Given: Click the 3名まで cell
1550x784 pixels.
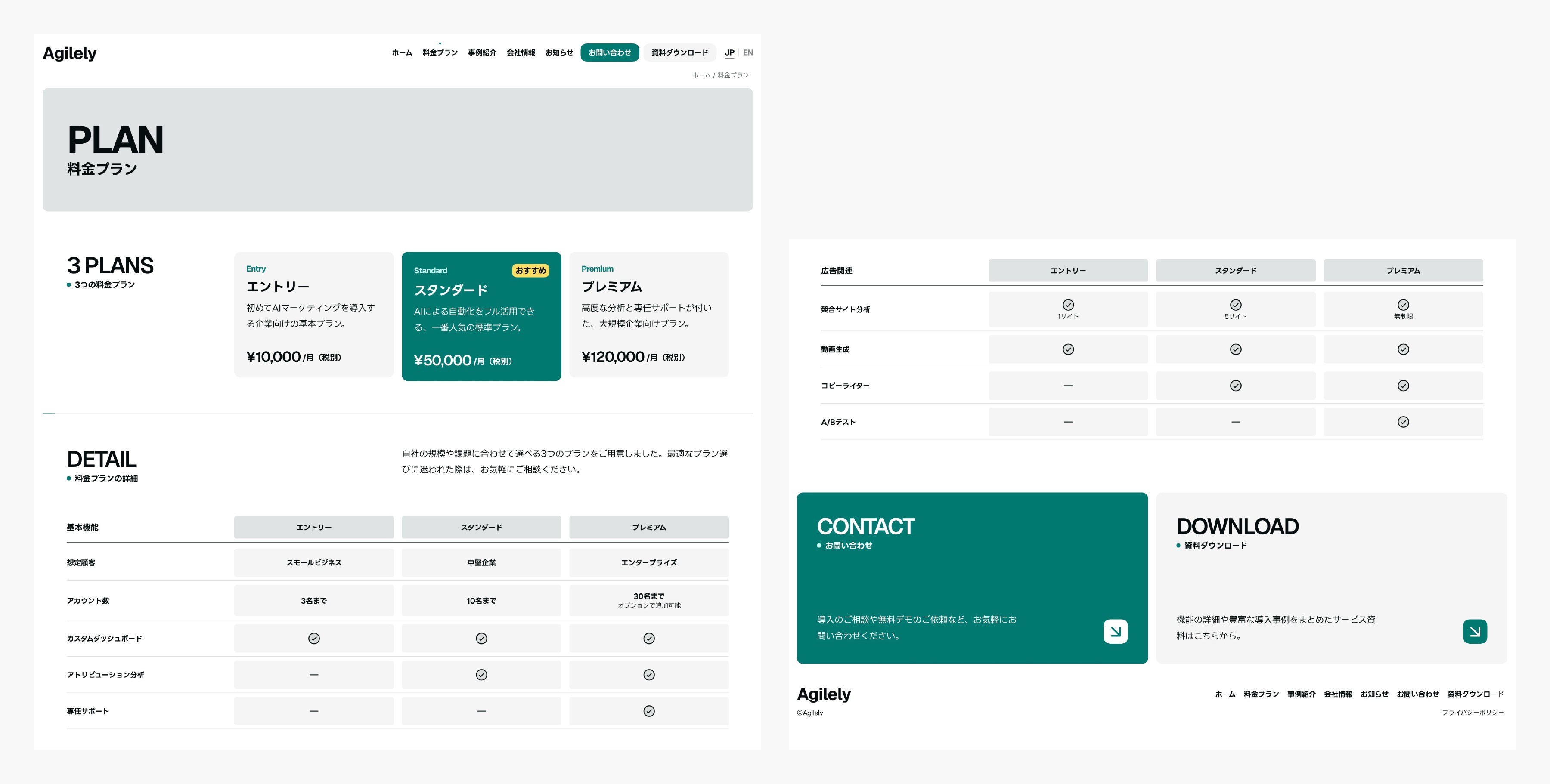Looking at the screenshot, I should coord(313,601).
